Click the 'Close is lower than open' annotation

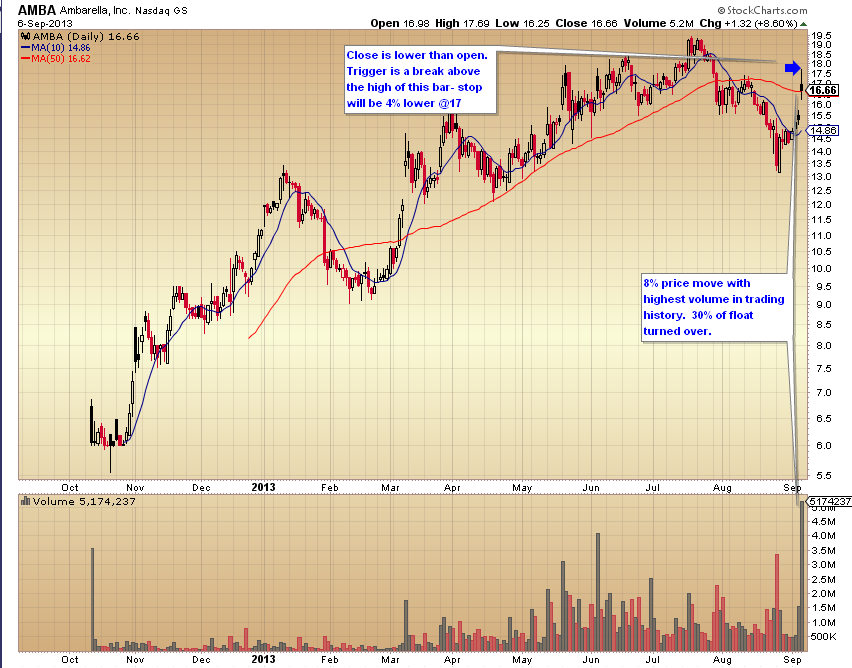click(x=421, y=79)
